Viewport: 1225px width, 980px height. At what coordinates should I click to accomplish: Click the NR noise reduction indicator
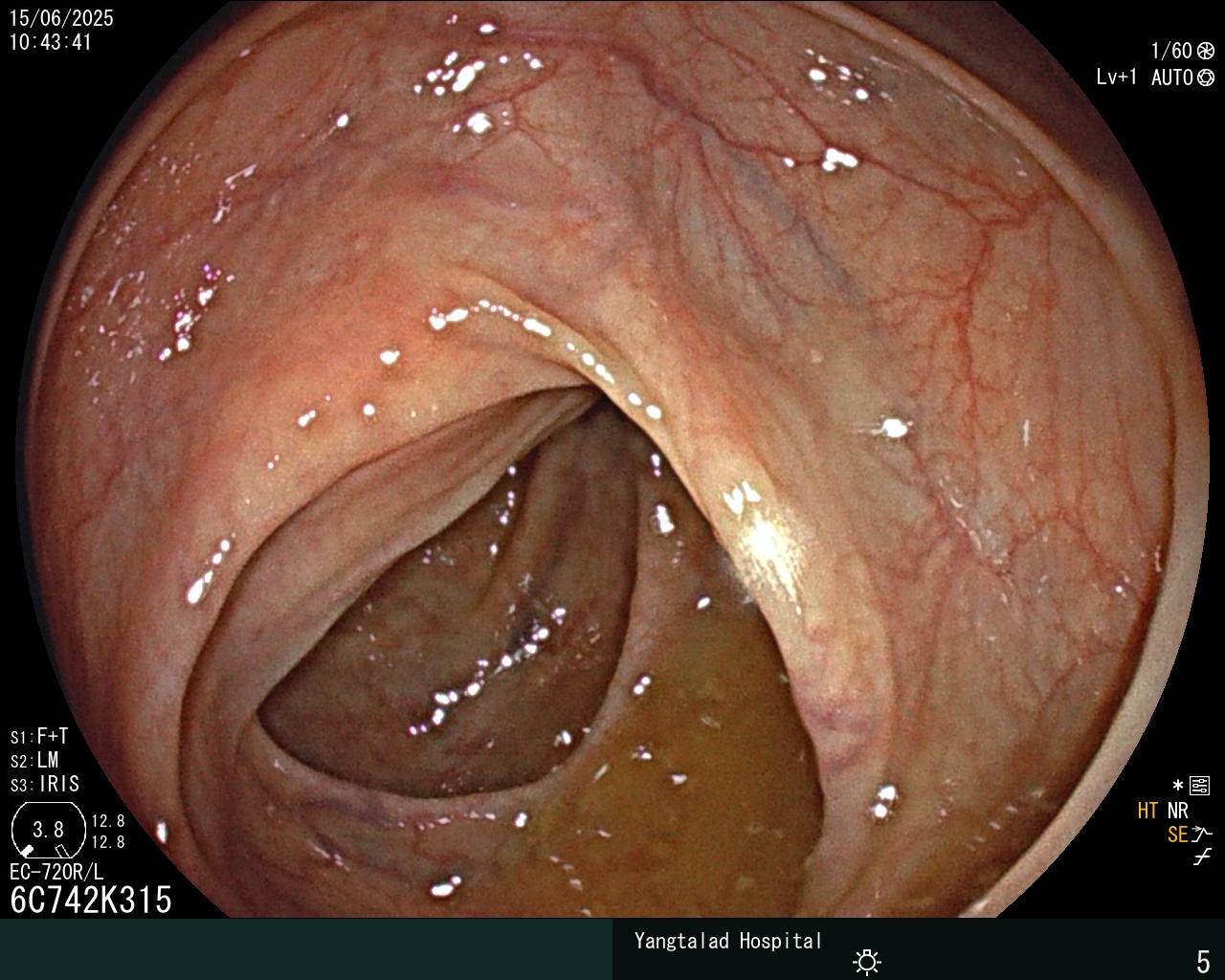click(x=1177, y=811)
